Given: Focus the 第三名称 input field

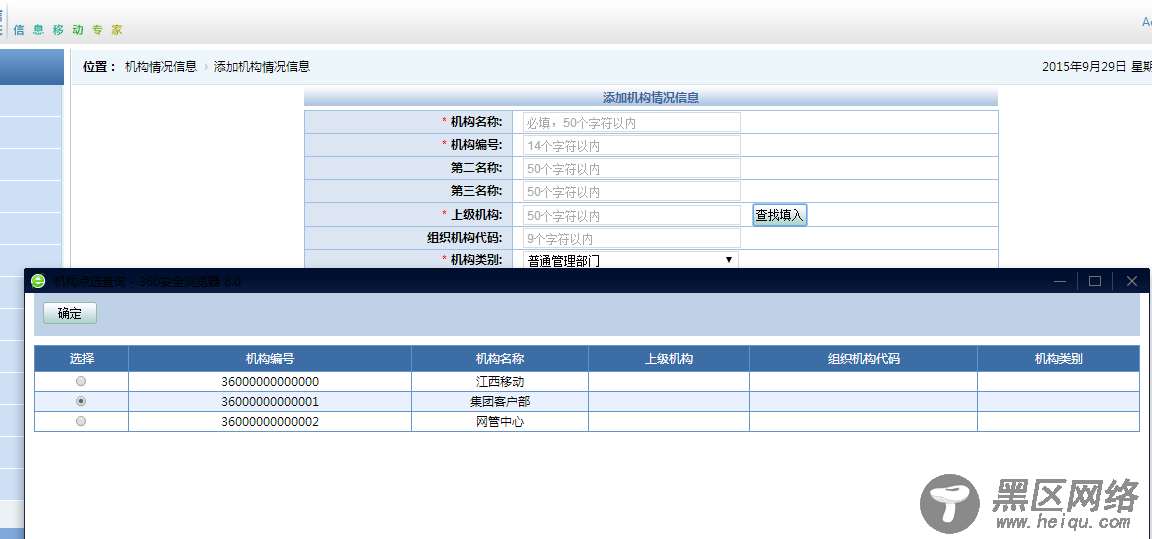Looking at the screenshot, I should tap(632, 191).
